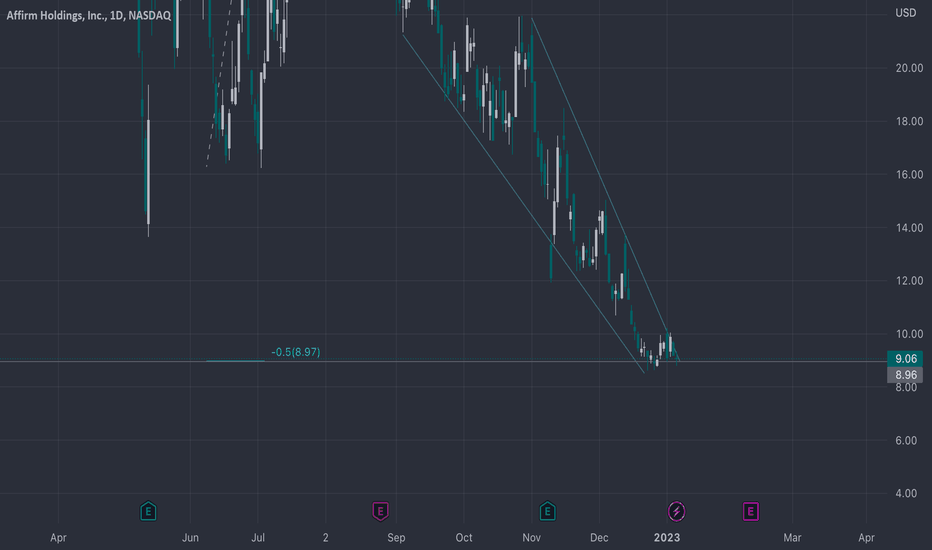Image resolution: width=932 pixels, height=550 pixels.
Task: Click the Jun label on time axis
Action: 190,538
